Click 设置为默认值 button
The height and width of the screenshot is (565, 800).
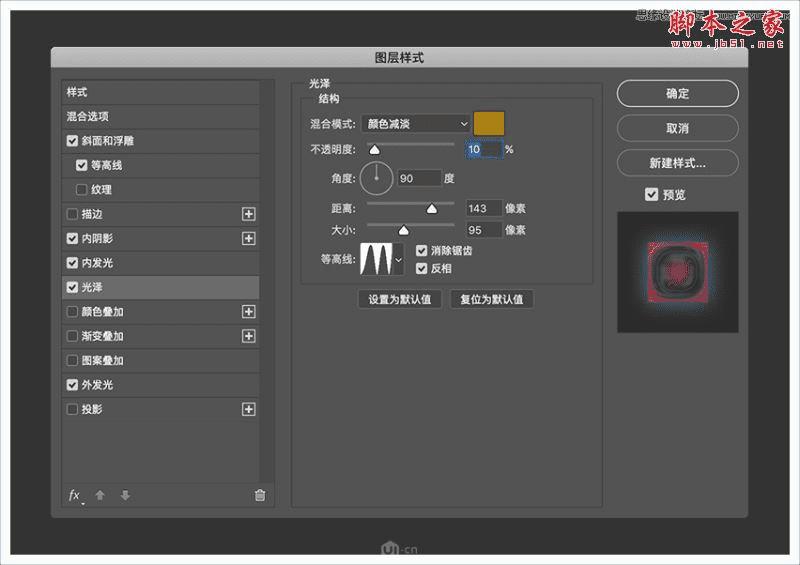pyautogui.click(x=400, y=299)
